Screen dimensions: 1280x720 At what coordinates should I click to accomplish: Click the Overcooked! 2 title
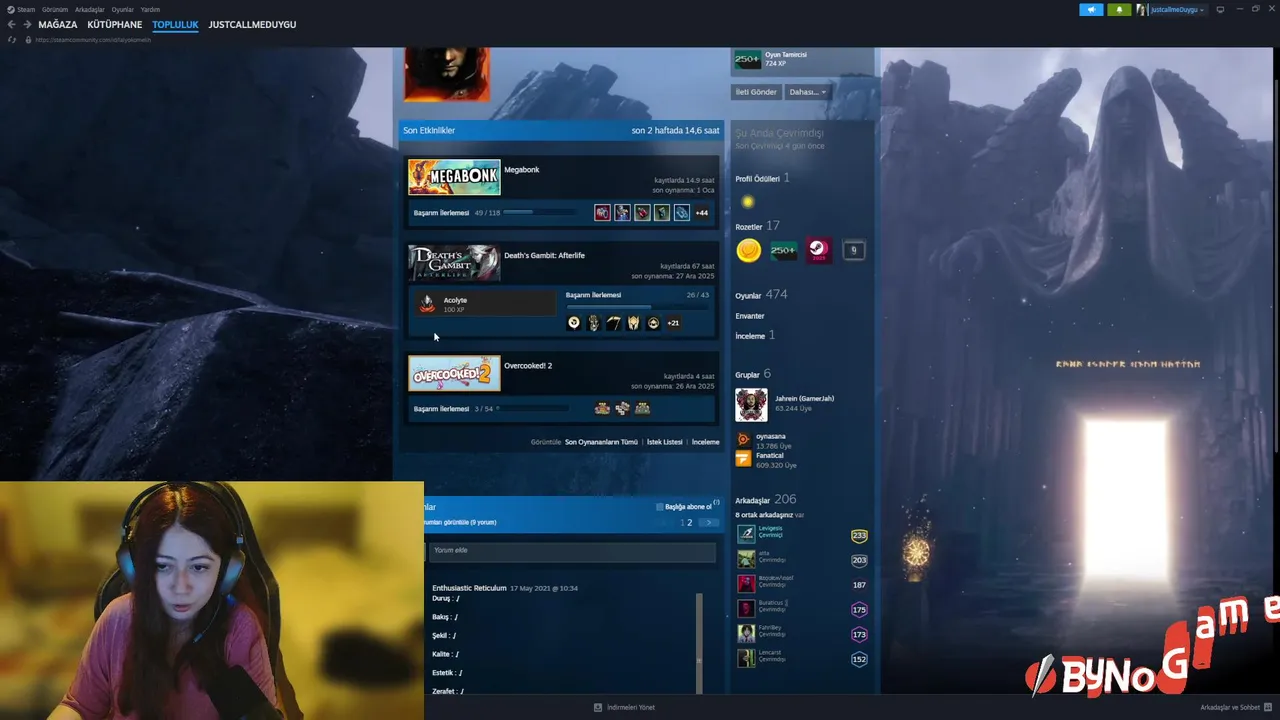[x=528, y=366]
